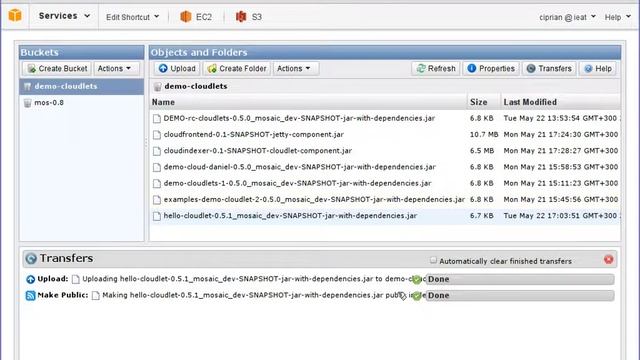Click the Make Public feed icon

coord(31,296)
